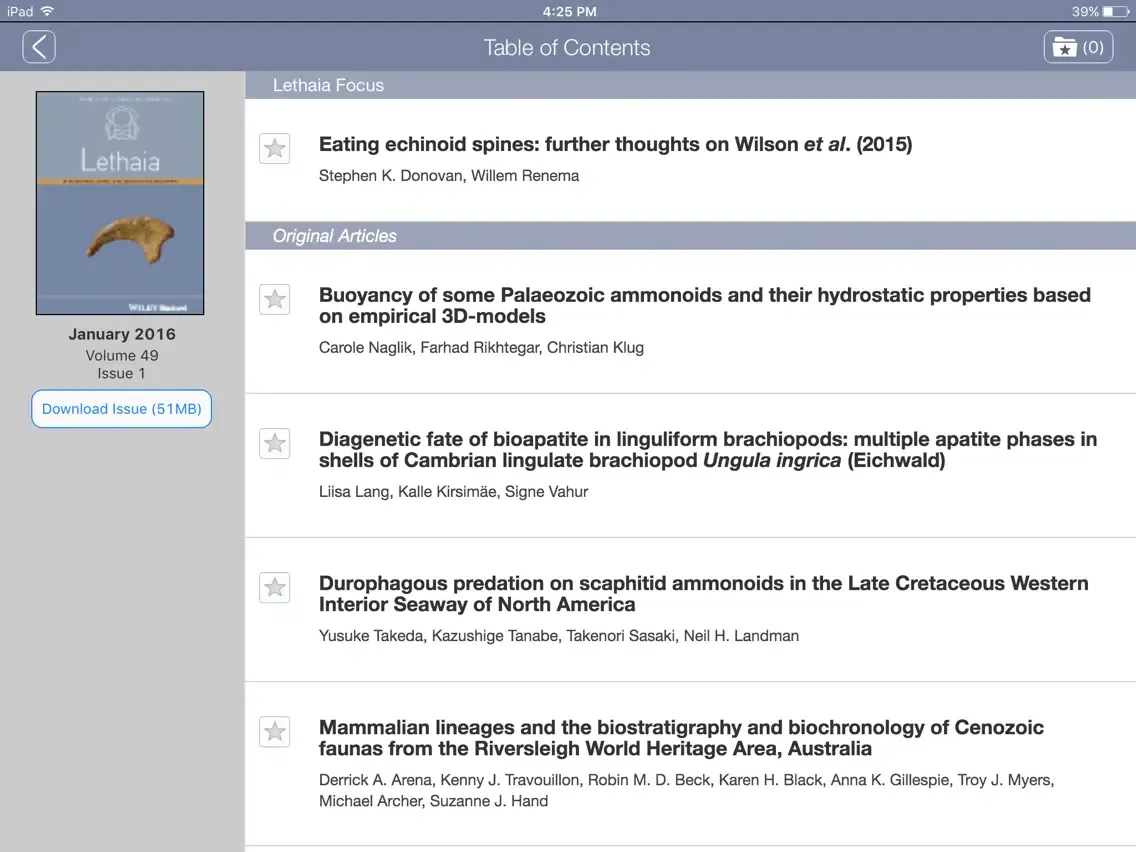Star the Mammalian lineages article
The height and width of the screenshot is (852, 1136).
tap(274, 732)
